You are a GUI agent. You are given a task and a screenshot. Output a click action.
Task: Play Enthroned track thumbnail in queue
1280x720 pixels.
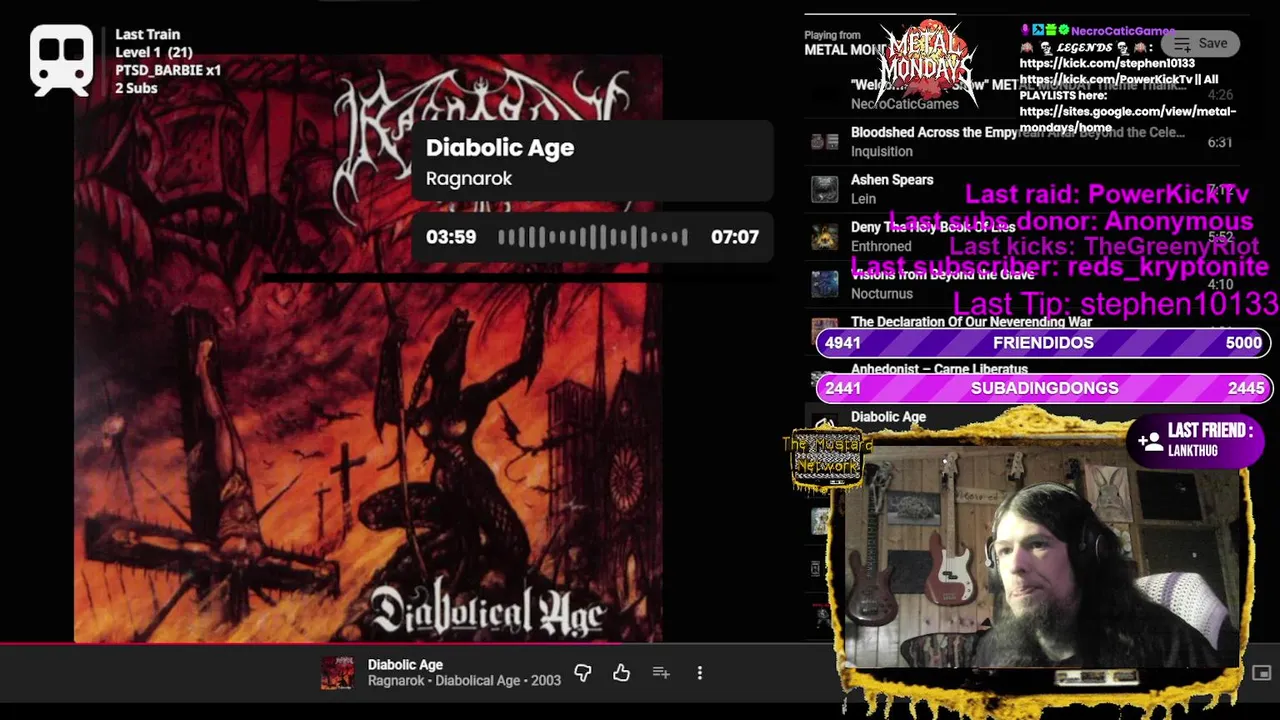pyautogui.click(x=825, y=236)
